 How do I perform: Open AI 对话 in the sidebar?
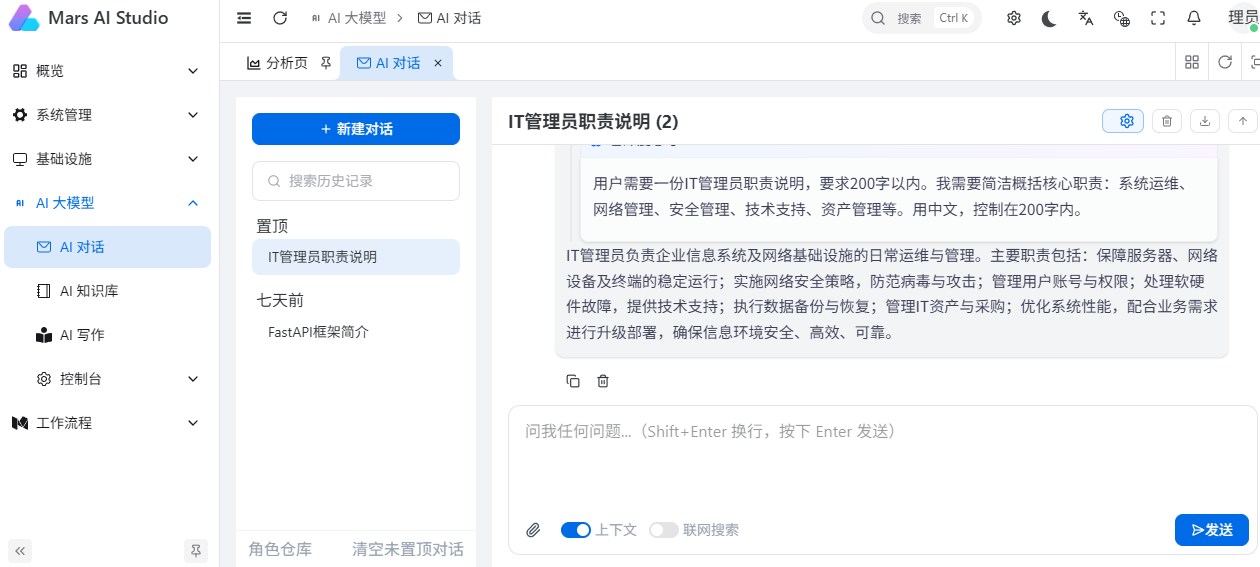[107, 247]
